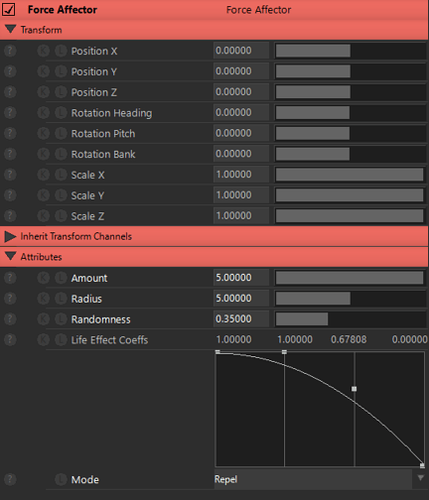Collapse the Transform section

tap(10, 29)
